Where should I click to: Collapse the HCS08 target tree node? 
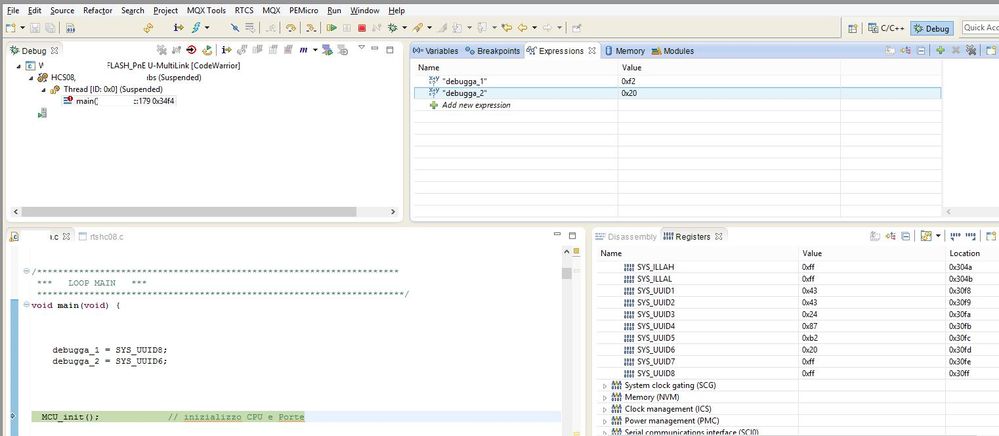click(31, 78)
